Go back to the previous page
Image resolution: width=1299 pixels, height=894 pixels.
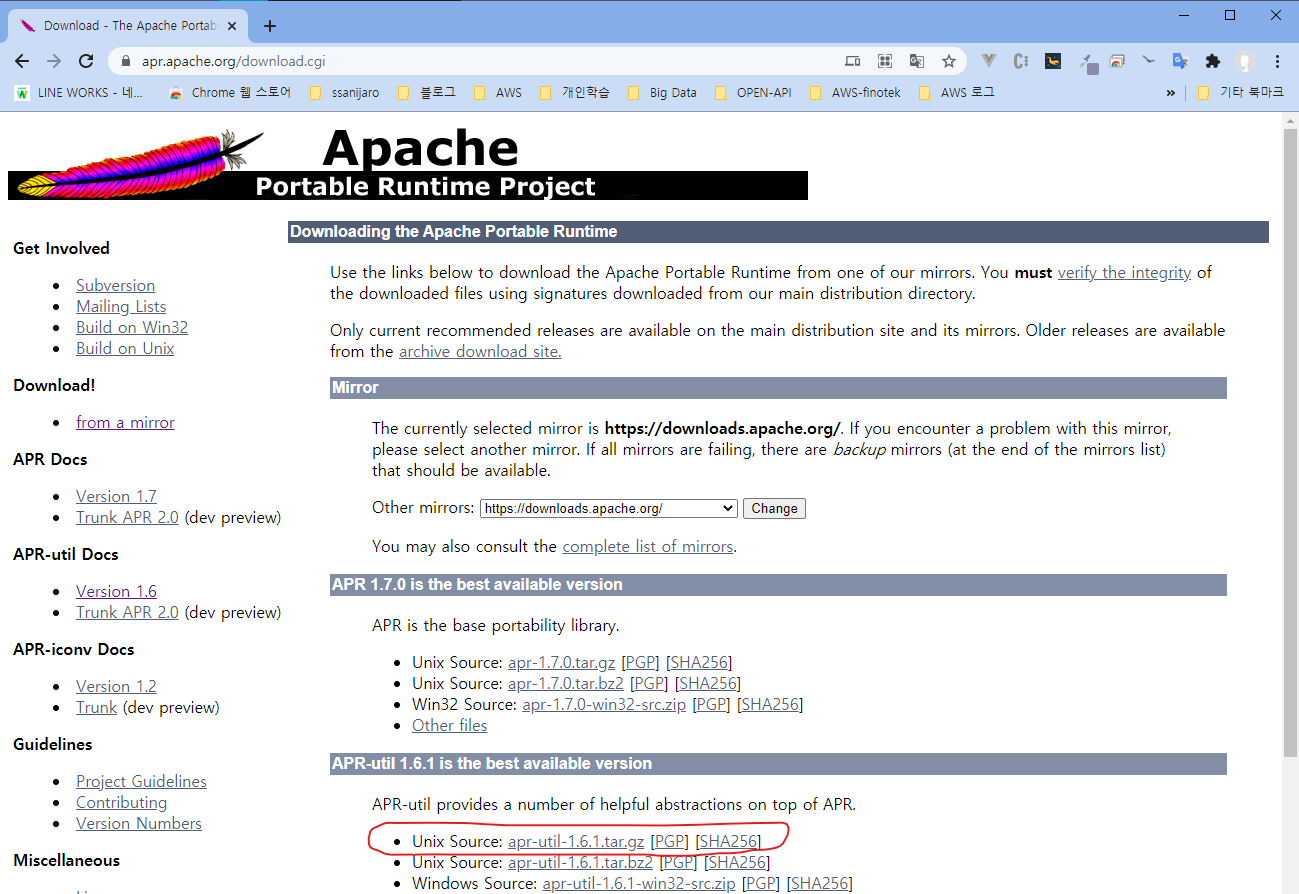click(22, 61)
